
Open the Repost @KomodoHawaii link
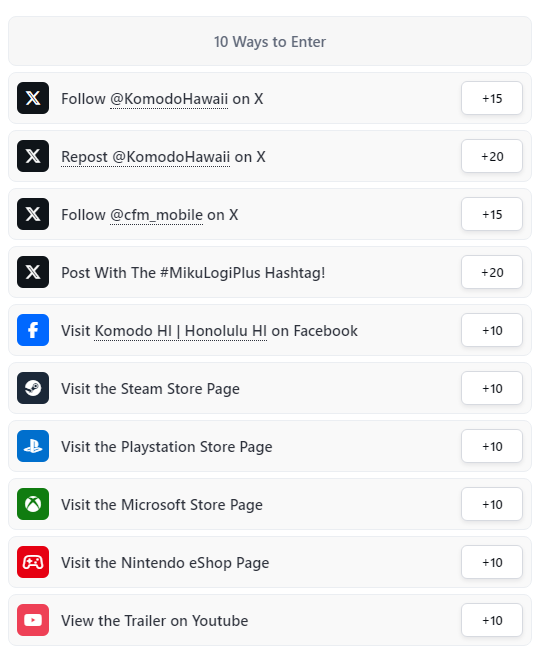(x=145, y=157)
